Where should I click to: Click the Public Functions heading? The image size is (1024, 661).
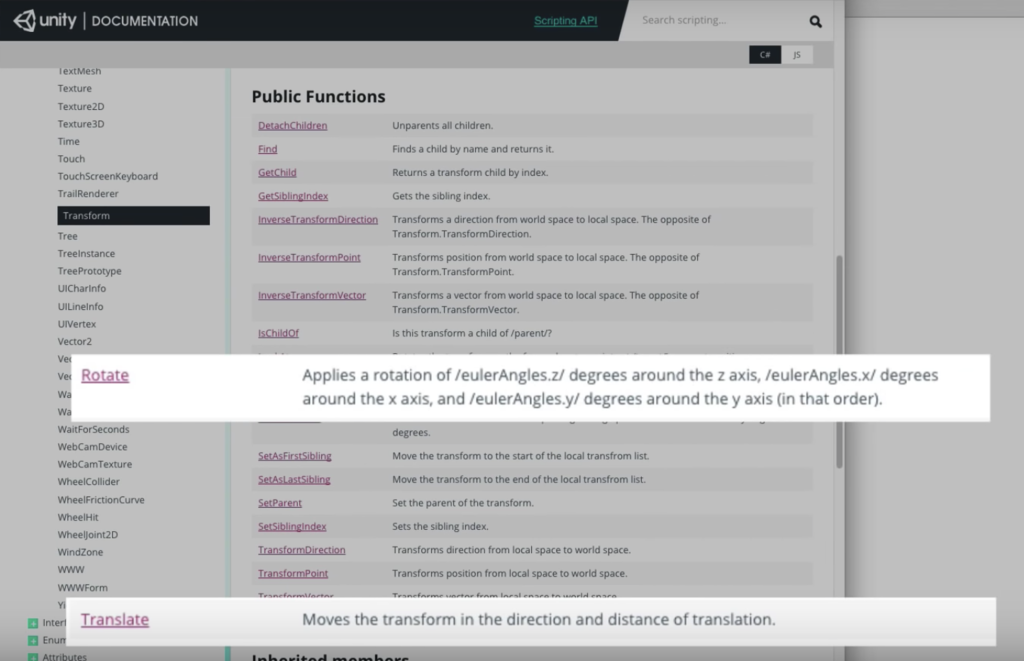coord(319,96)
